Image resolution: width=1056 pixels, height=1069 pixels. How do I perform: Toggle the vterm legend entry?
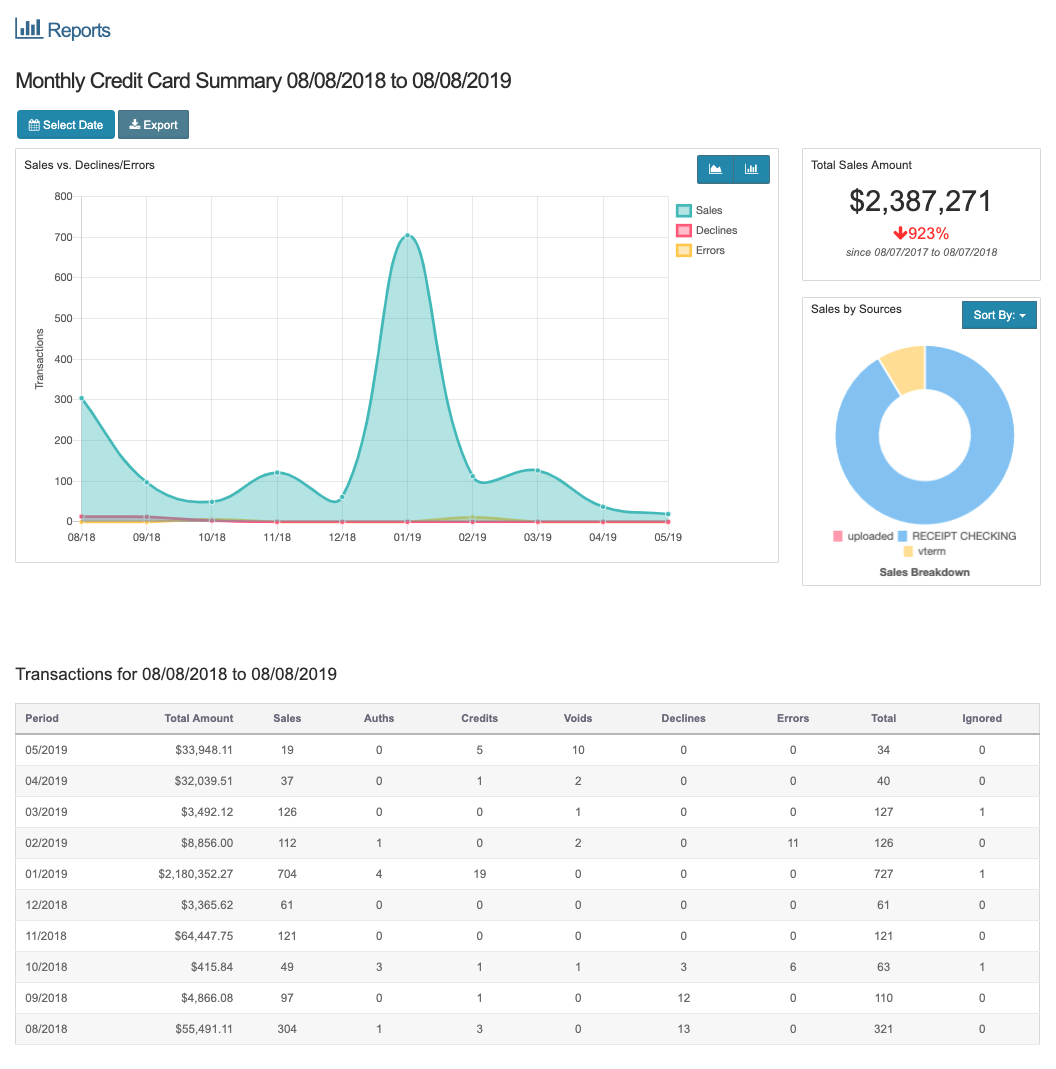pos(922,551)
